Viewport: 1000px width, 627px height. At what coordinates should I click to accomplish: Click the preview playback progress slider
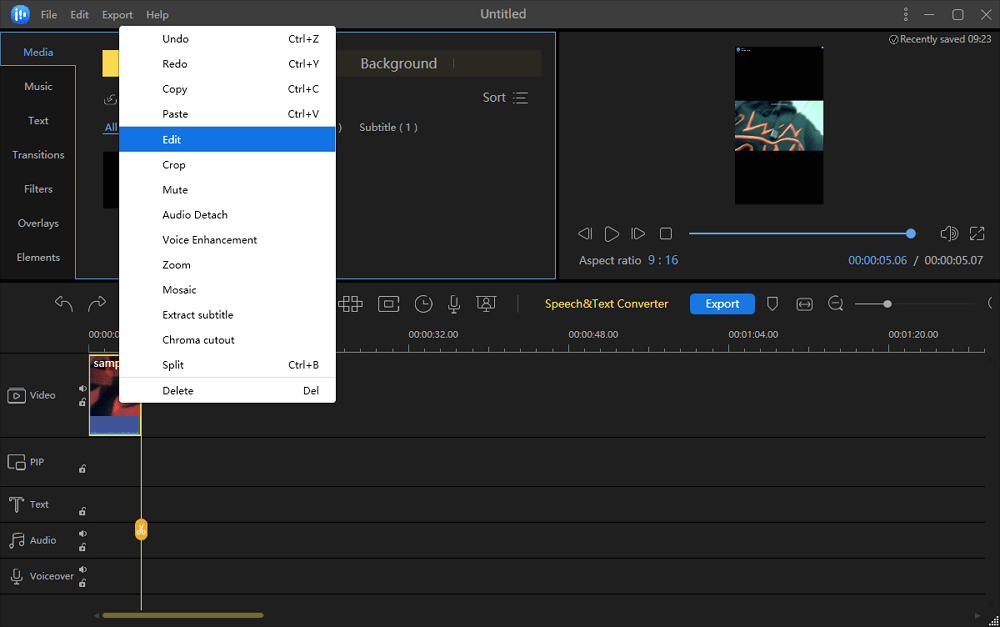pos(800,234)
